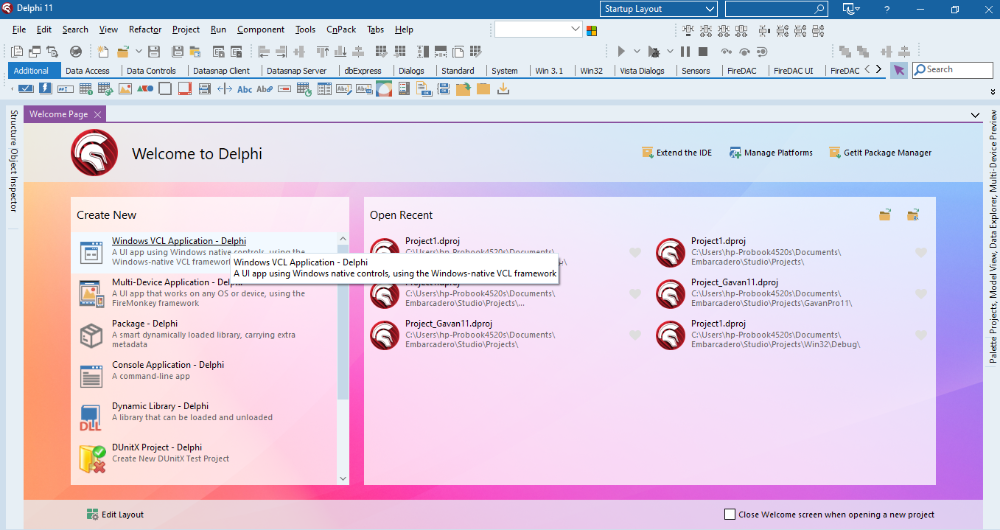
Task: Expand the Open folder dropdown arrow
Action: [138, 52]
